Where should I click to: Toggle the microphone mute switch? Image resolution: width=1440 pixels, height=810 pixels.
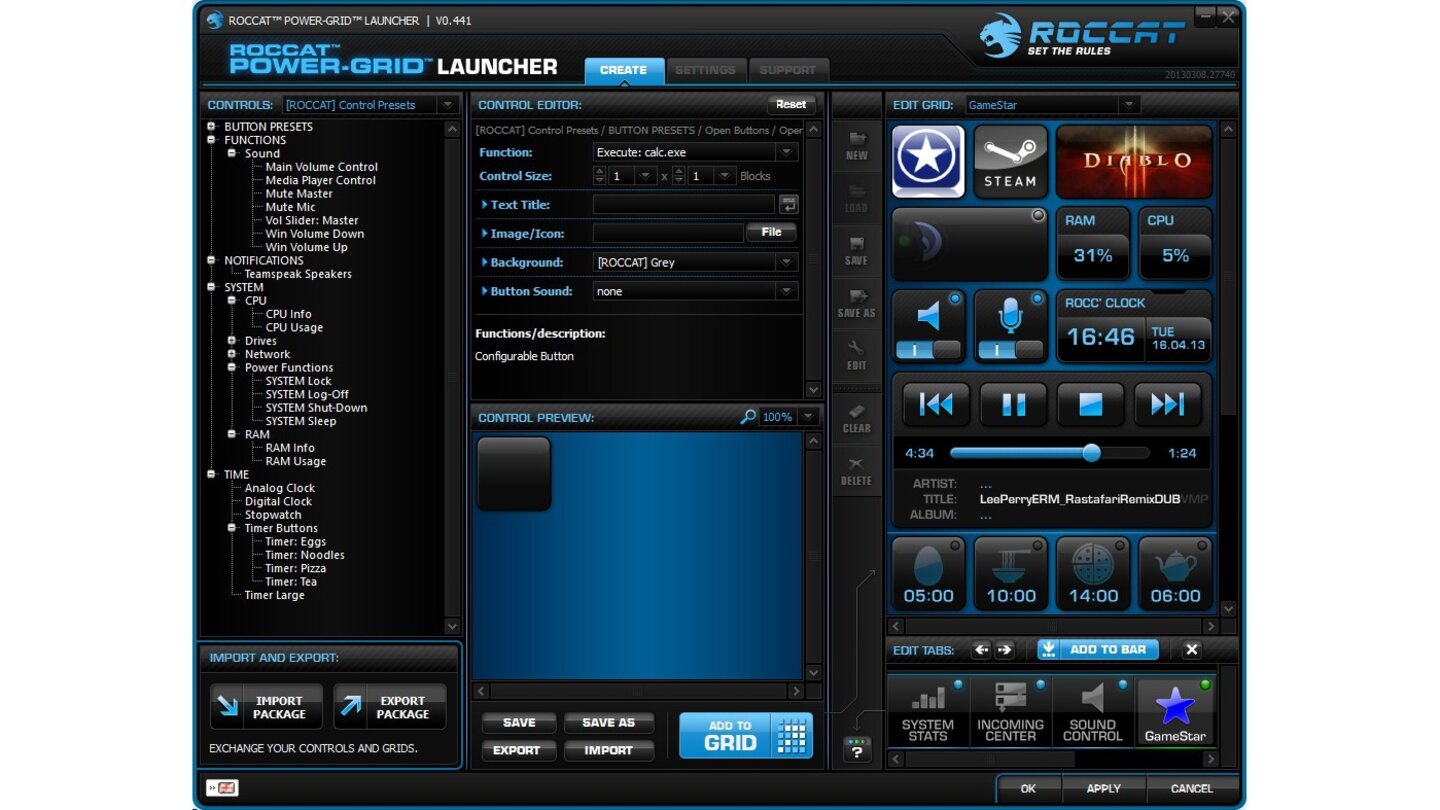point(1010,350)
